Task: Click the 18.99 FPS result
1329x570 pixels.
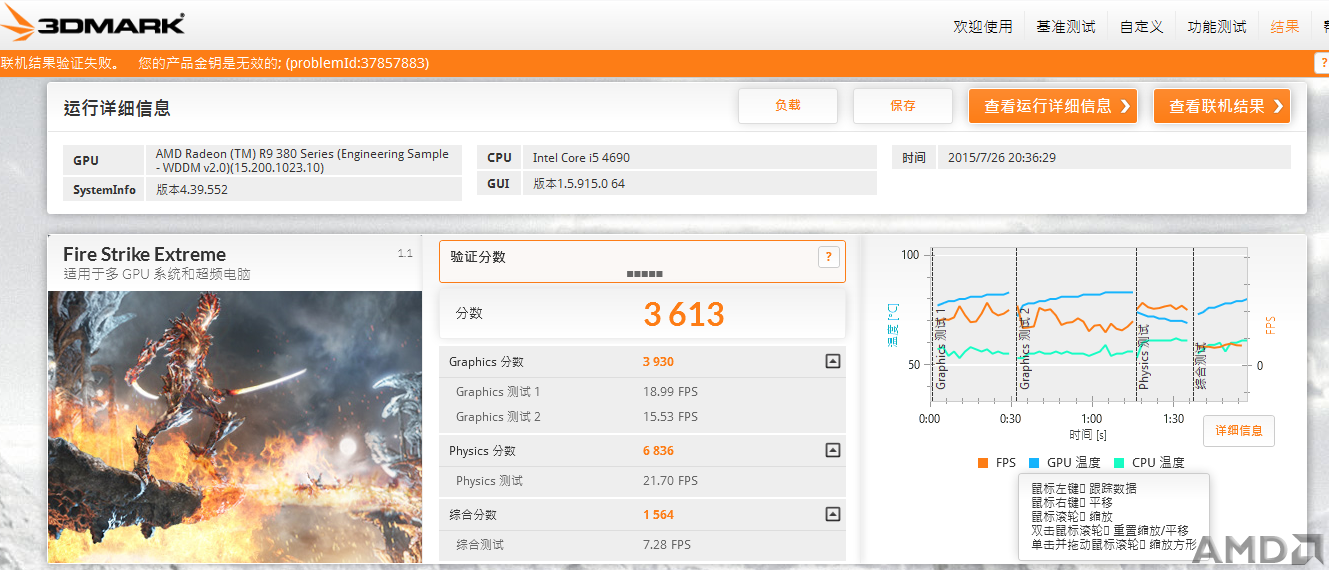Action: point(670,392)
